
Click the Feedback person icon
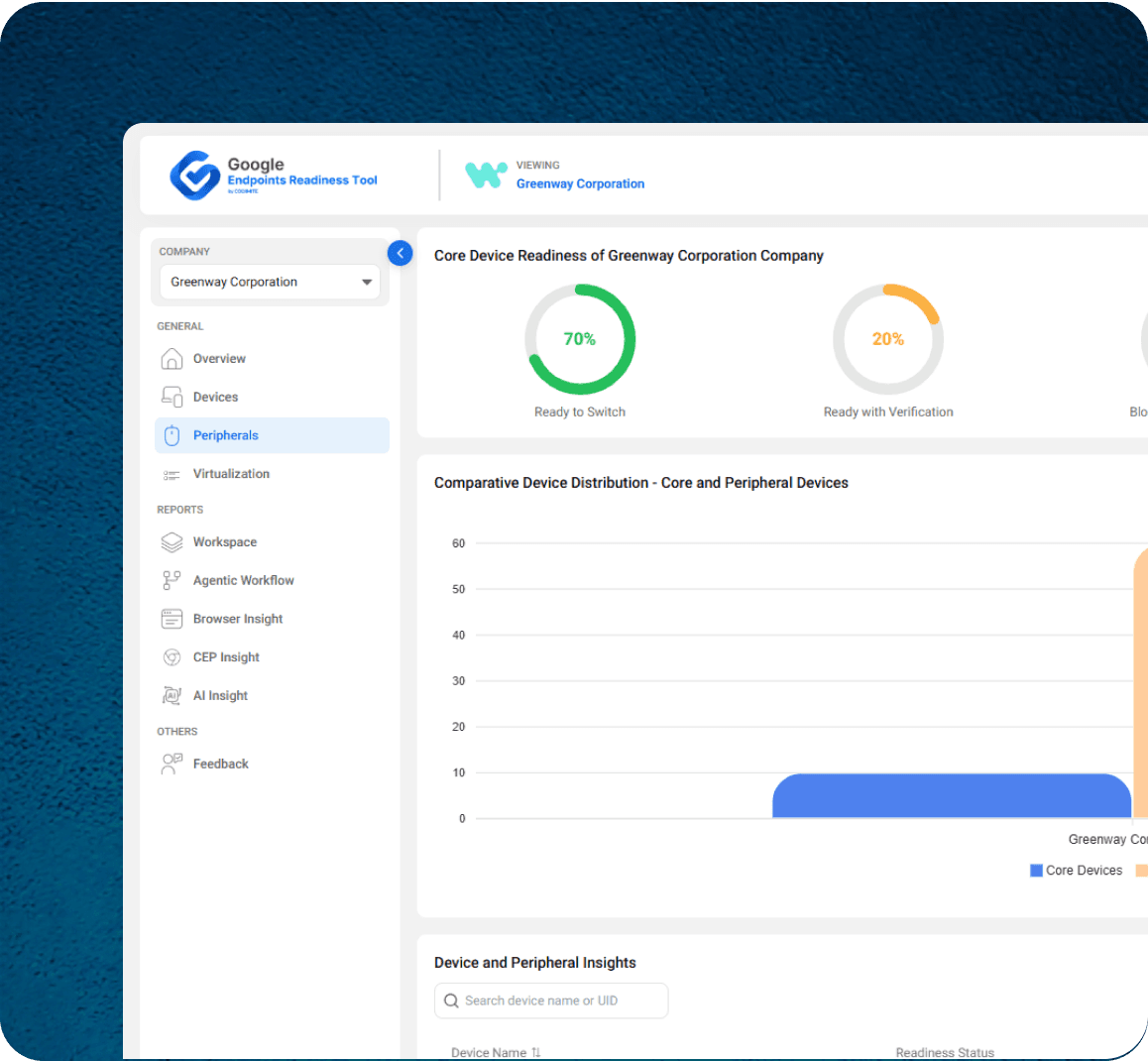click(x=172, y=764)
